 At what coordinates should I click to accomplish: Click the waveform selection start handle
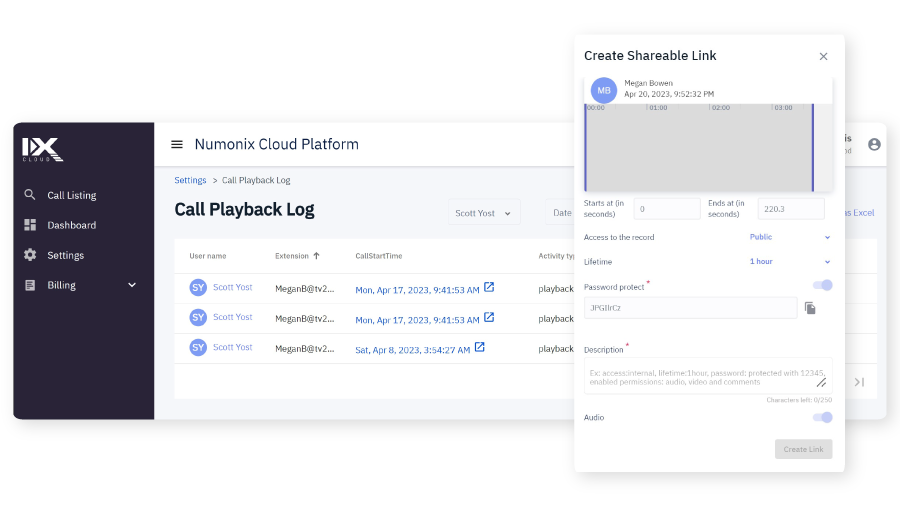click(x=585, y=148)
